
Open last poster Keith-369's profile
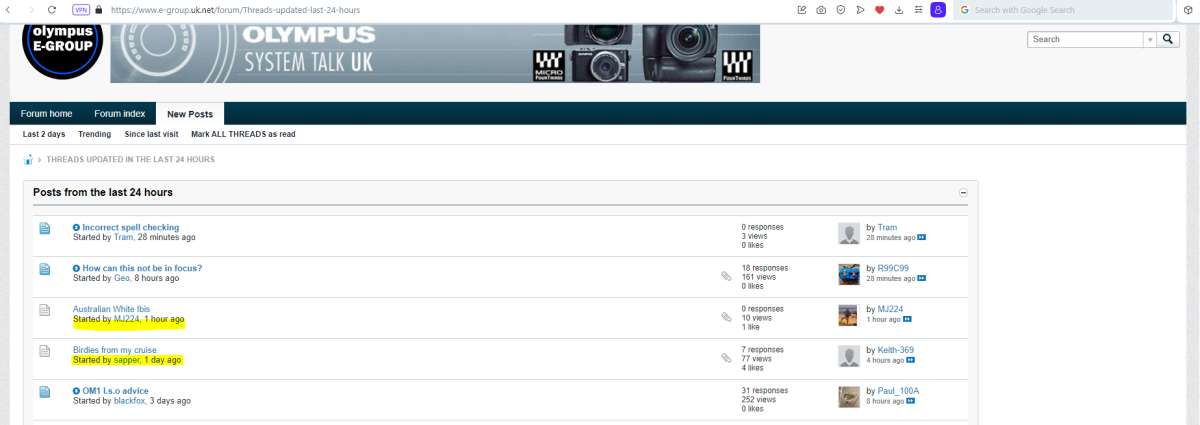[895, 350]
